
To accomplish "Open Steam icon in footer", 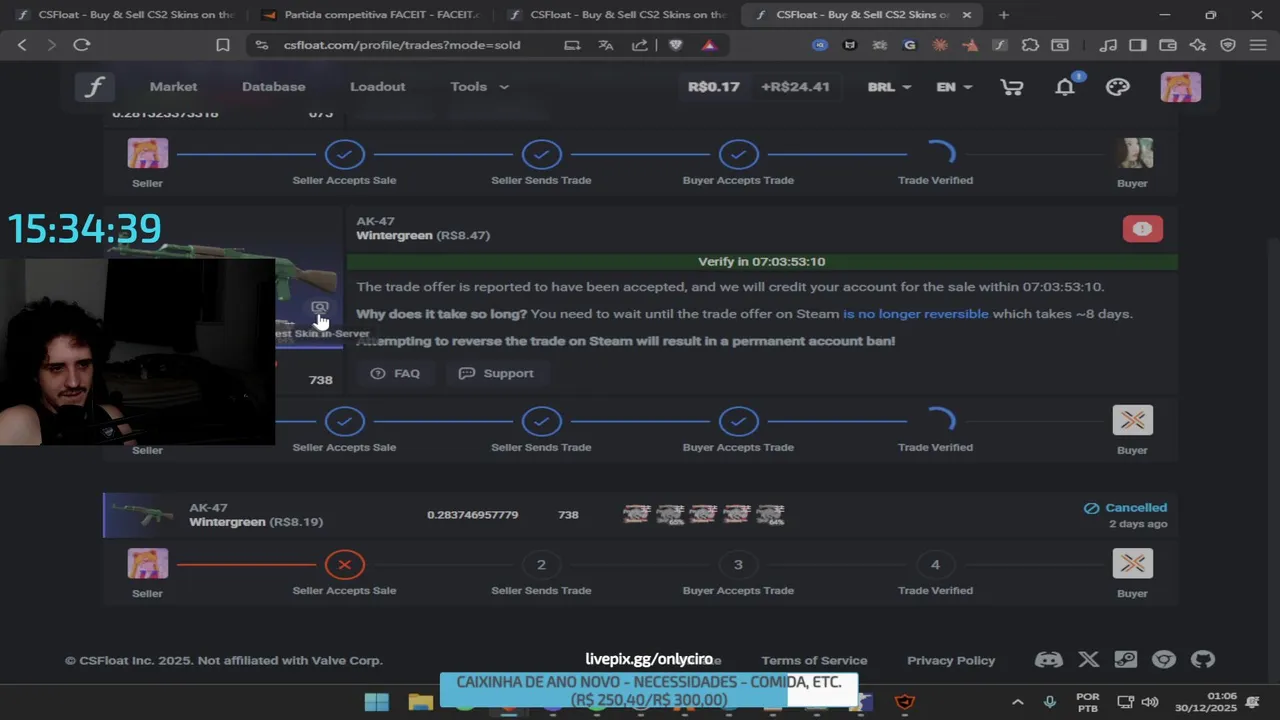I will click(x=1125, y=659).
